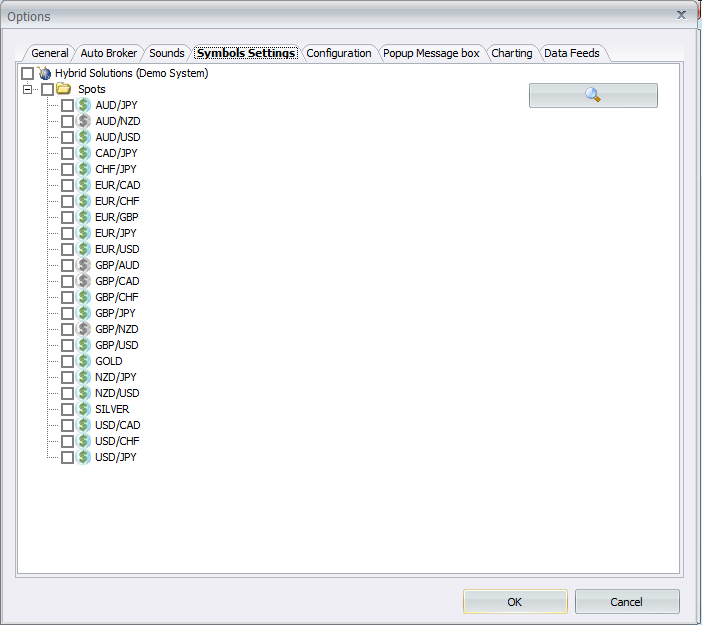
Task: Tick the GBP/USD checkbox
Action: point(67,345)
